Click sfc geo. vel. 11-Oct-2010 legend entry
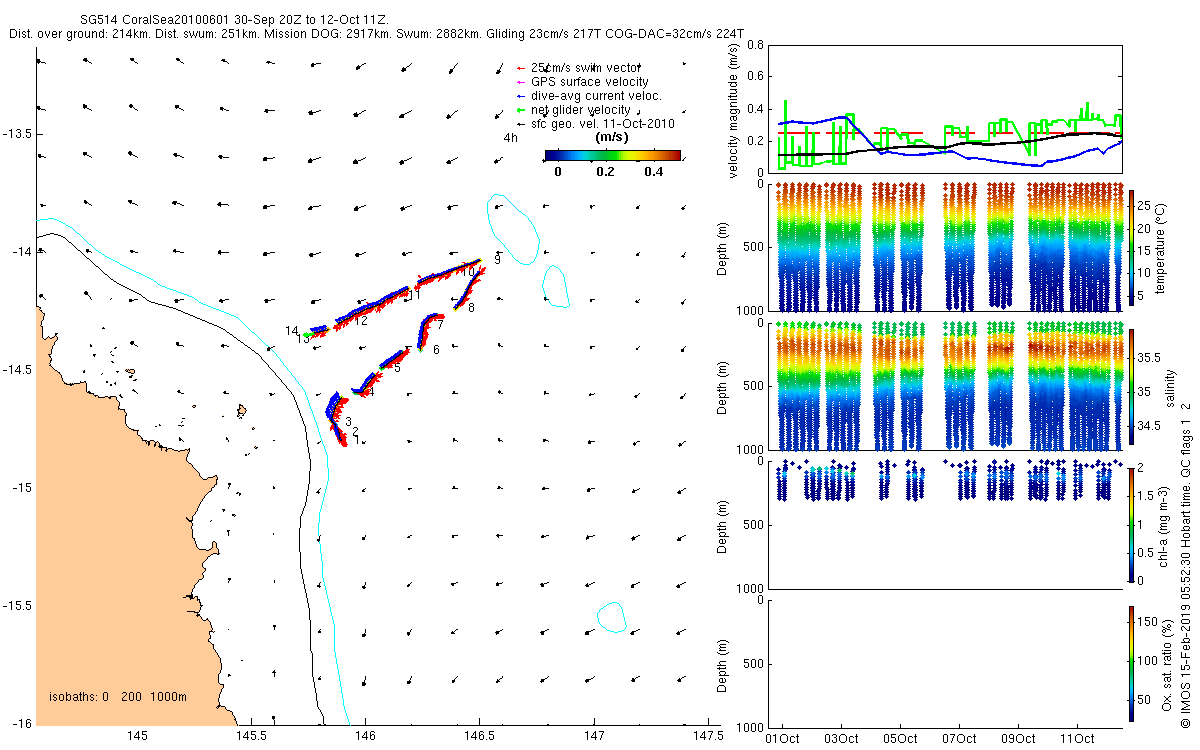Image resolution: width=1200 pixels, height=750 pixels. click(x=588, y=124)
